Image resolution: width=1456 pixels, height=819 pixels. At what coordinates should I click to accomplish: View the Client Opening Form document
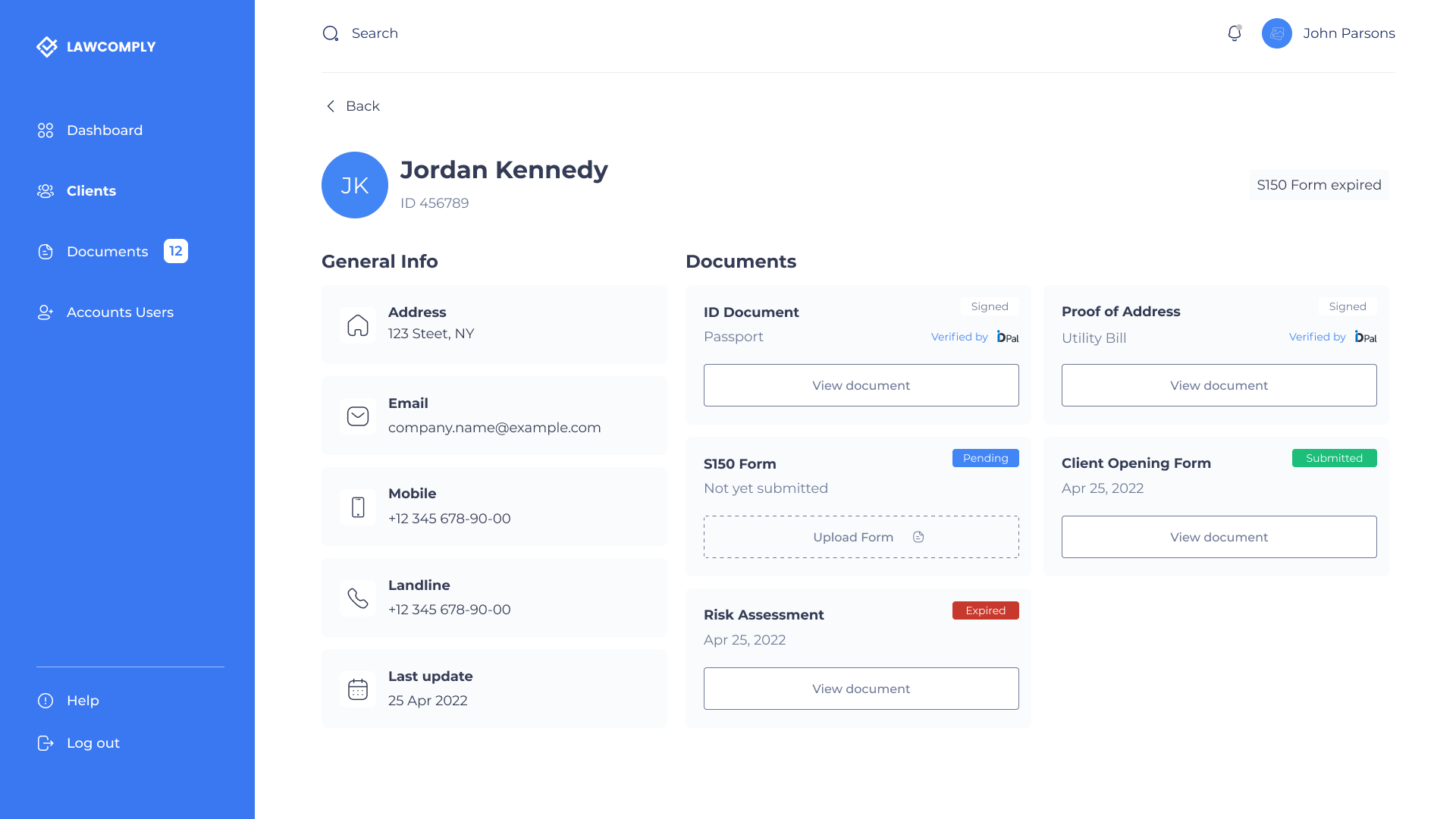(x=1219, y=537)
